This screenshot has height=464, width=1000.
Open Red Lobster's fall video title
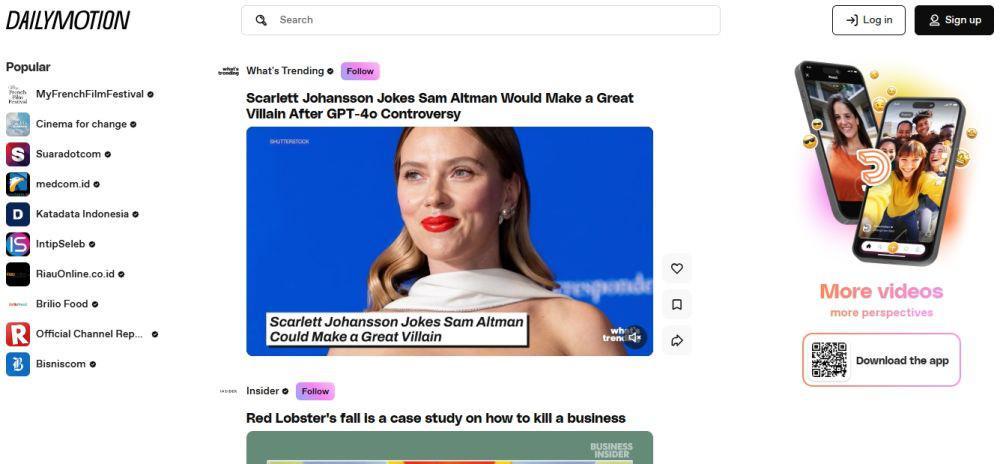436,418
